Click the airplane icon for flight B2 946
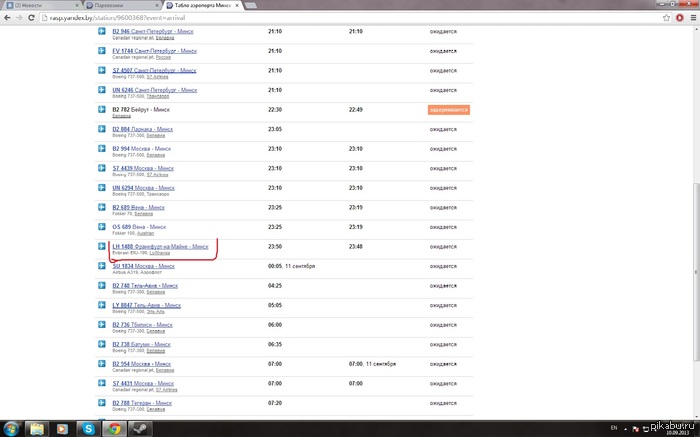 click(x=102, y=31)
